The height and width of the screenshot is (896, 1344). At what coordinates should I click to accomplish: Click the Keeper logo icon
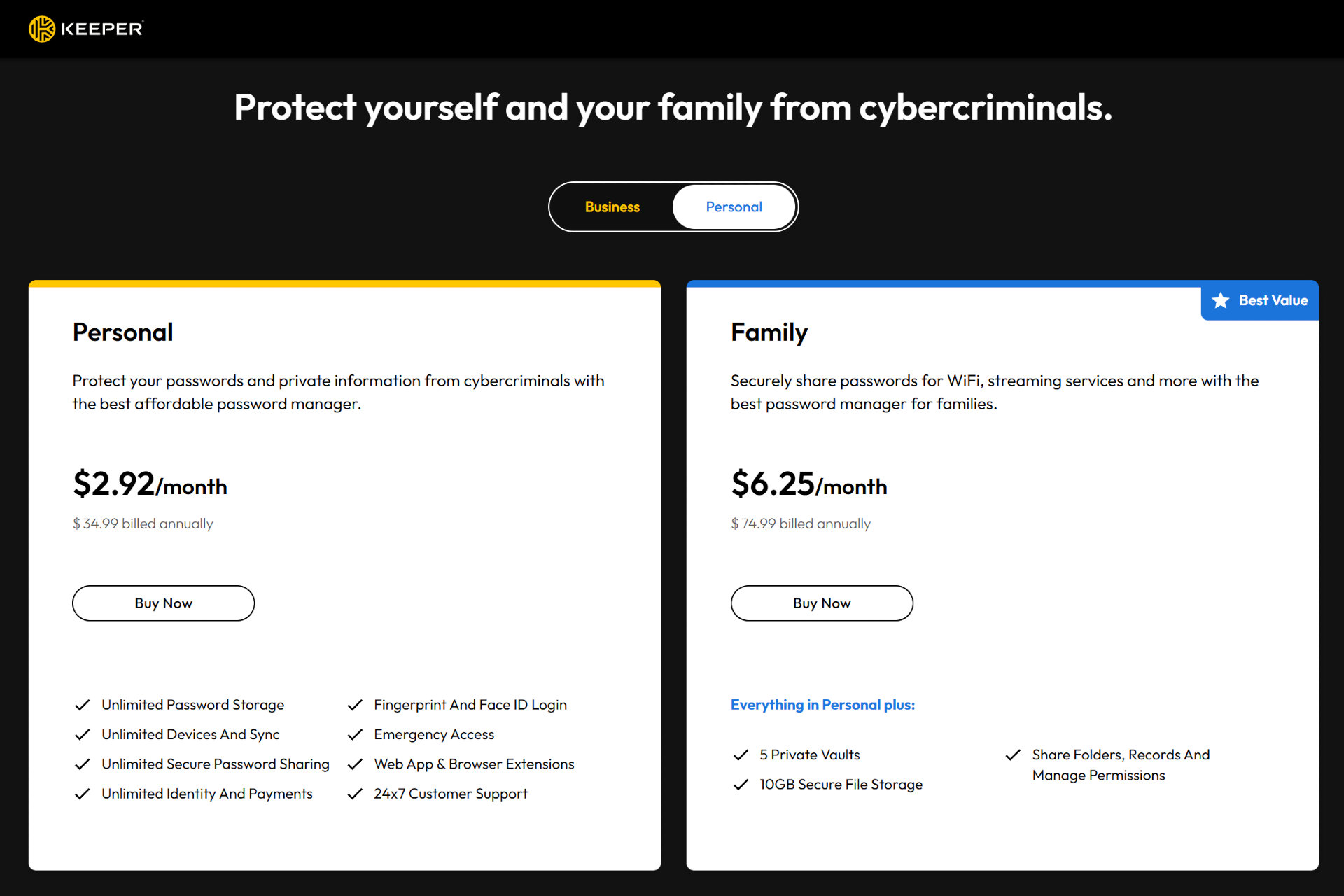42,29
